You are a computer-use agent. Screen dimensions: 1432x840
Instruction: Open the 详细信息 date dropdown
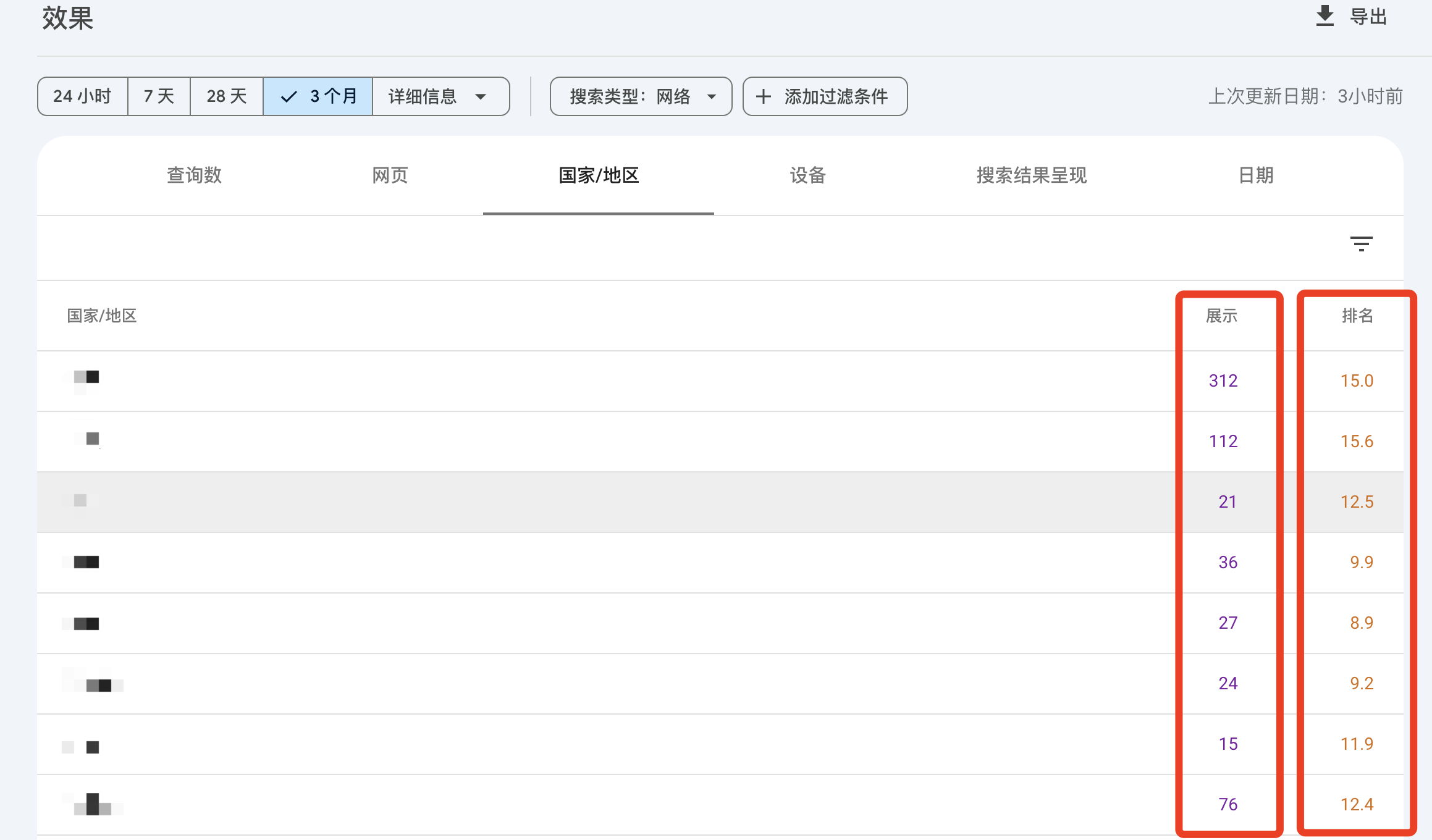tap(440, 96)
